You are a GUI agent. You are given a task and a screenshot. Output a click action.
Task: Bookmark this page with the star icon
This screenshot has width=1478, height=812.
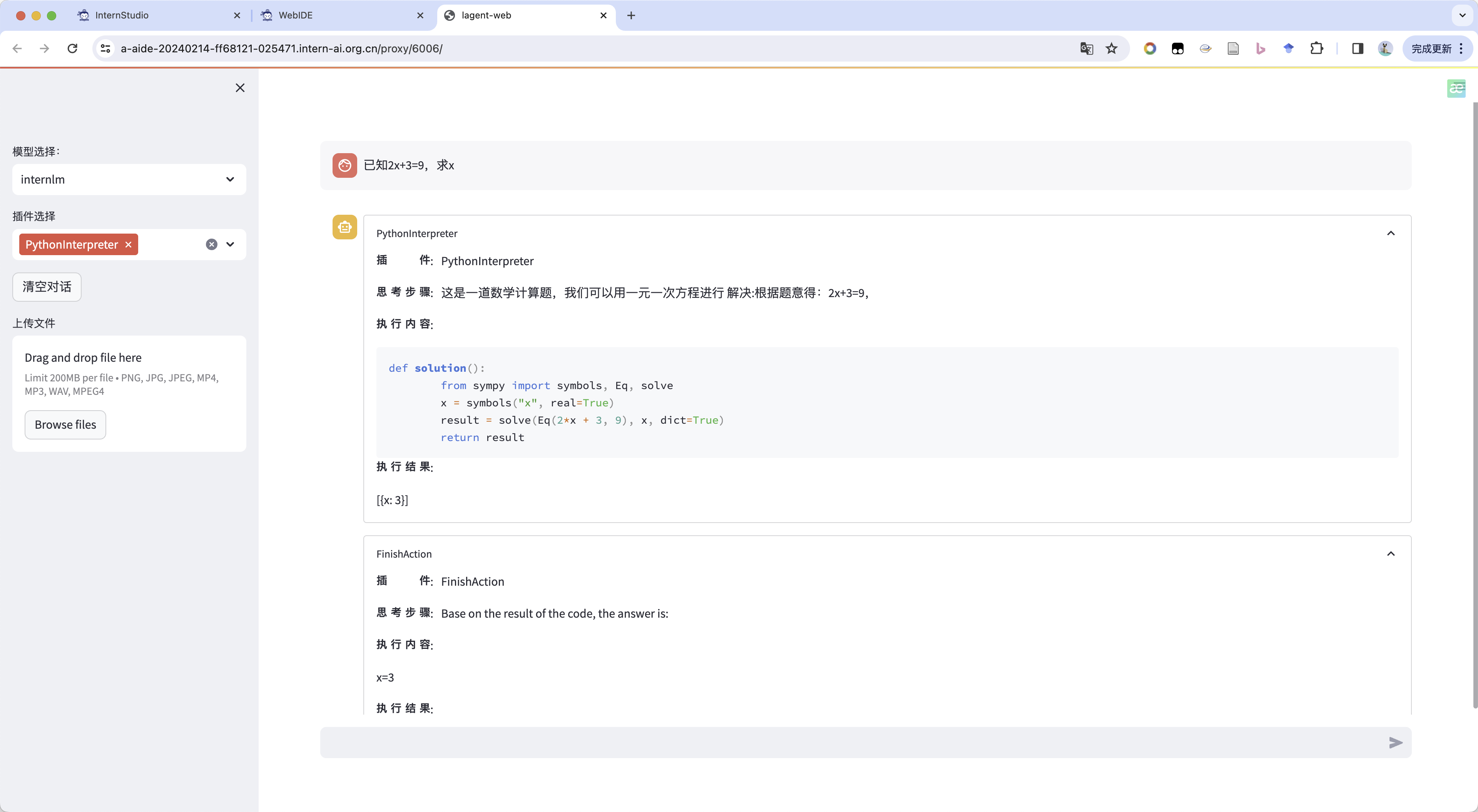(1111, 49)
